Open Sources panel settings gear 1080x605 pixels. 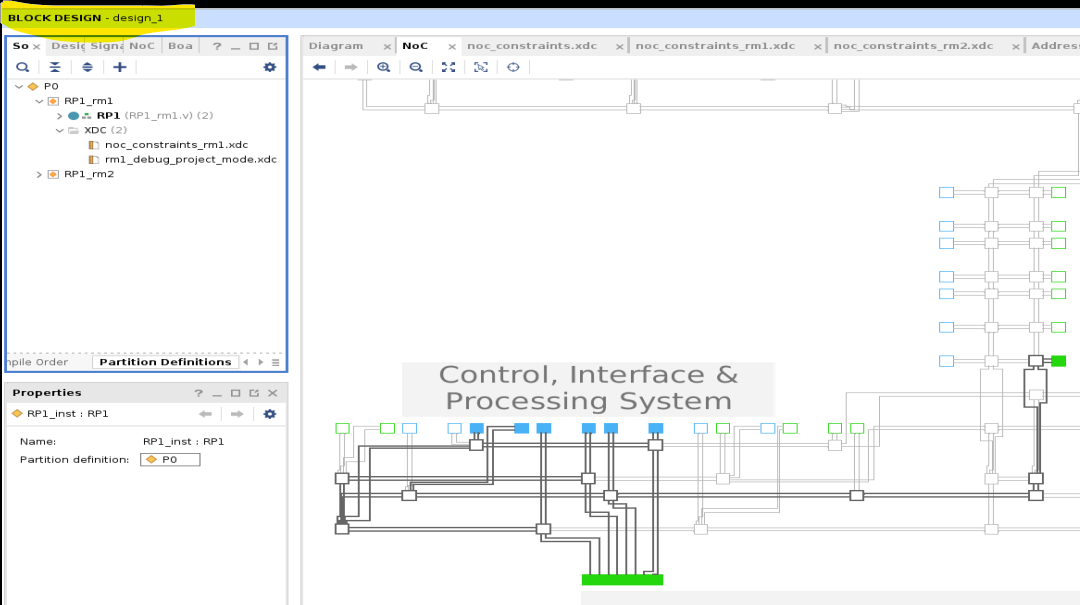coord(269,67)
